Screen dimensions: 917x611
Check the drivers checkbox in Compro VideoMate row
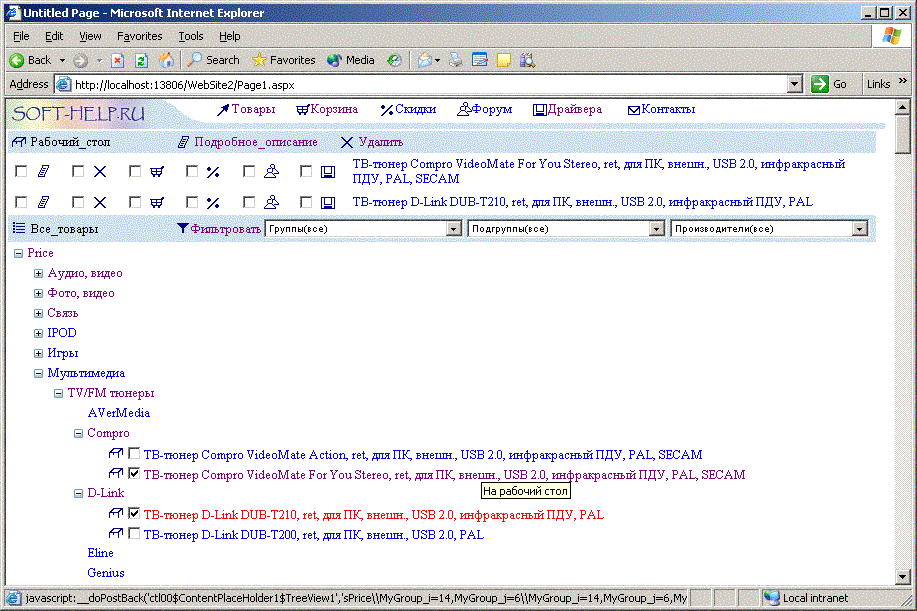click(306, 171)
